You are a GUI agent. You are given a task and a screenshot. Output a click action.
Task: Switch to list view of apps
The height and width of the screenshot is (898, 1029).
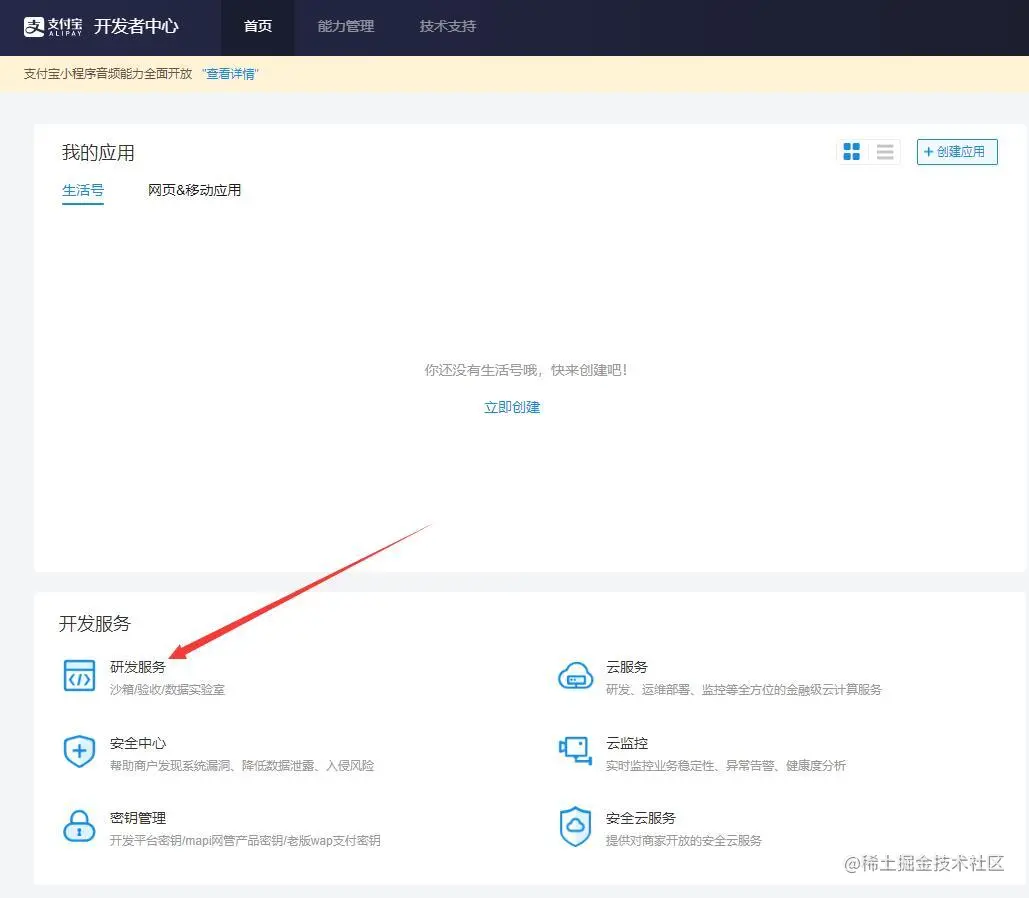(885, 152)
